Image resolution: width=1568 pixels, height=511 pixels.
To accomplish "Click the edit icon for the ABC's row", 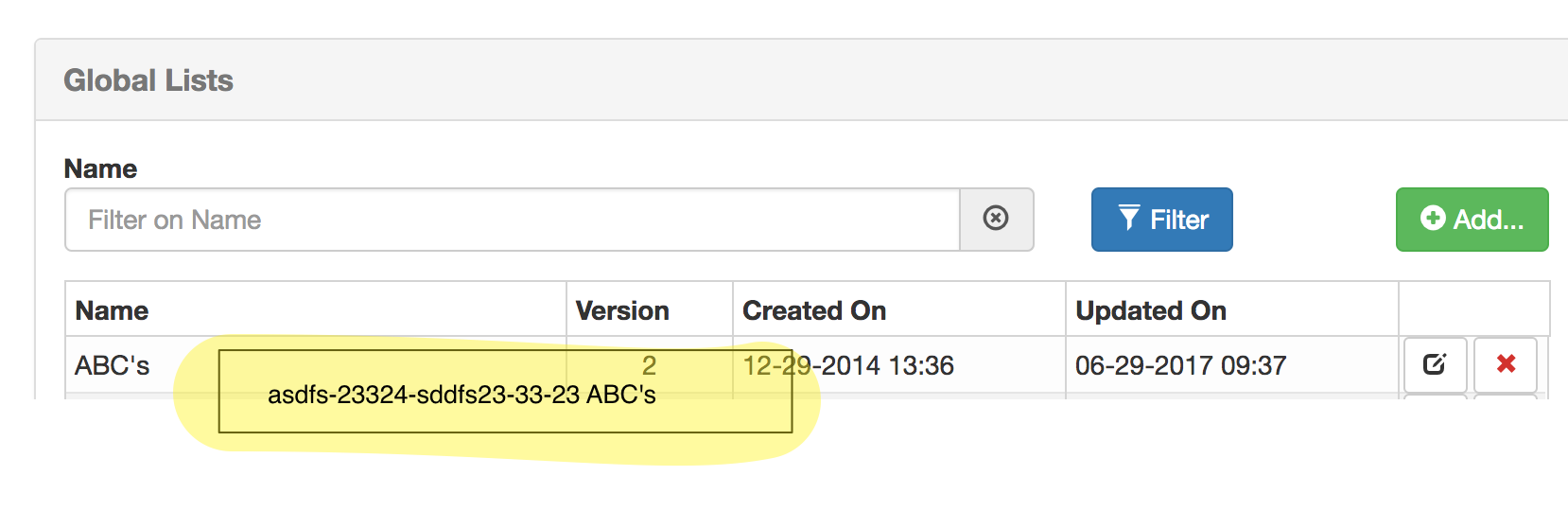I will (1435, 364).
